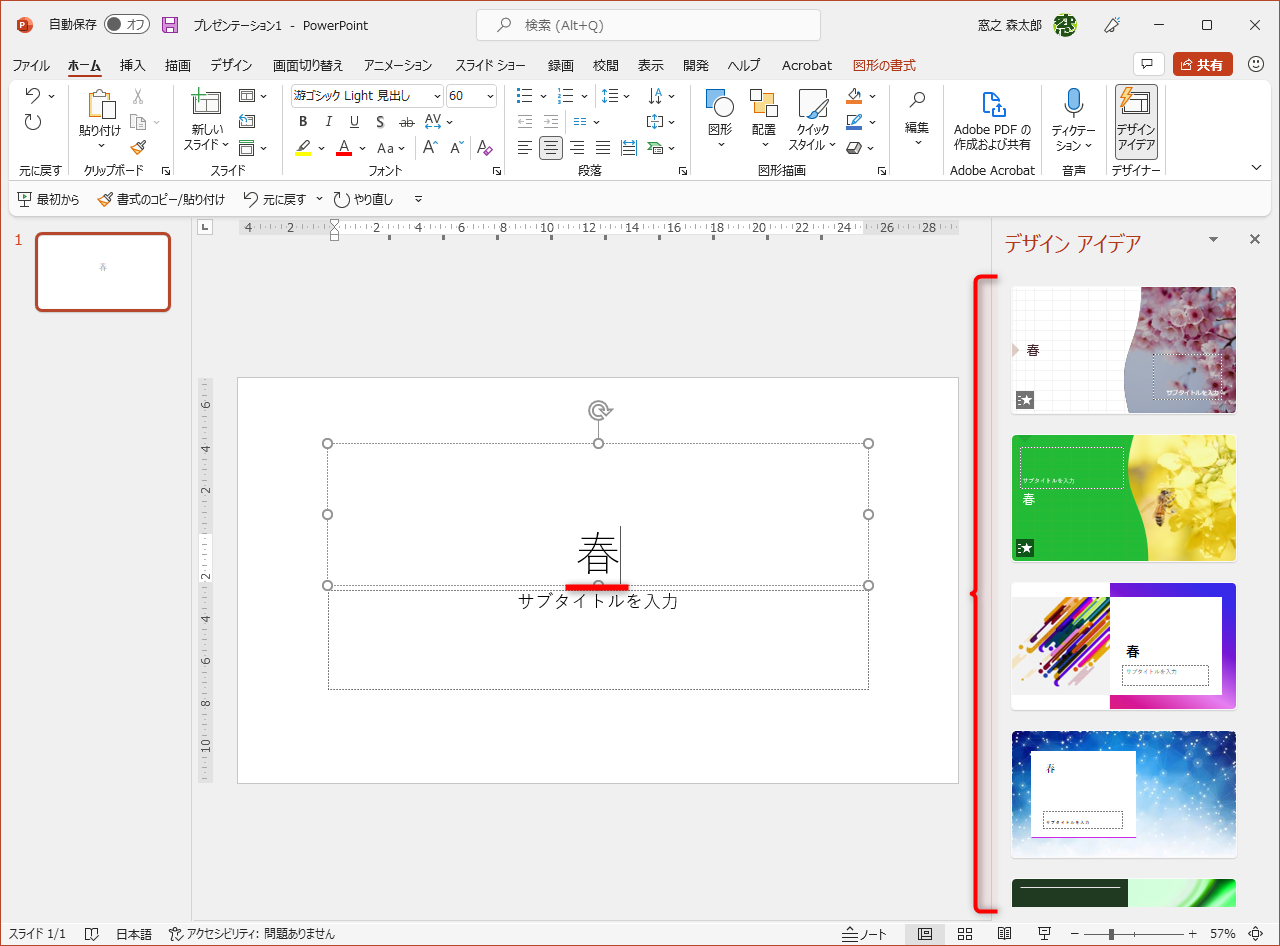The height and width of the screenshot is (946, 1280).
Task: Open the font name dropdown
Action: click(437, 96)
